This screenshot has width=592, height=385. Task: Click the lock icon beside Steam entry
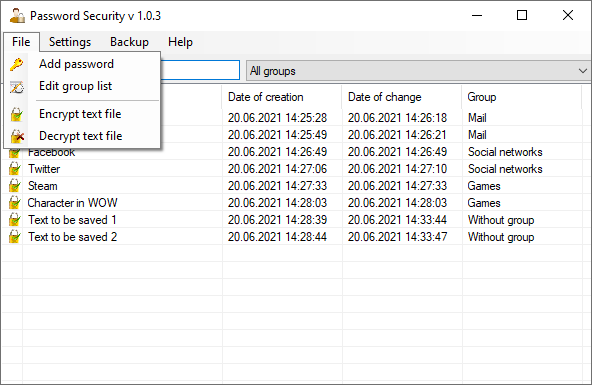[x=14, y=186]
